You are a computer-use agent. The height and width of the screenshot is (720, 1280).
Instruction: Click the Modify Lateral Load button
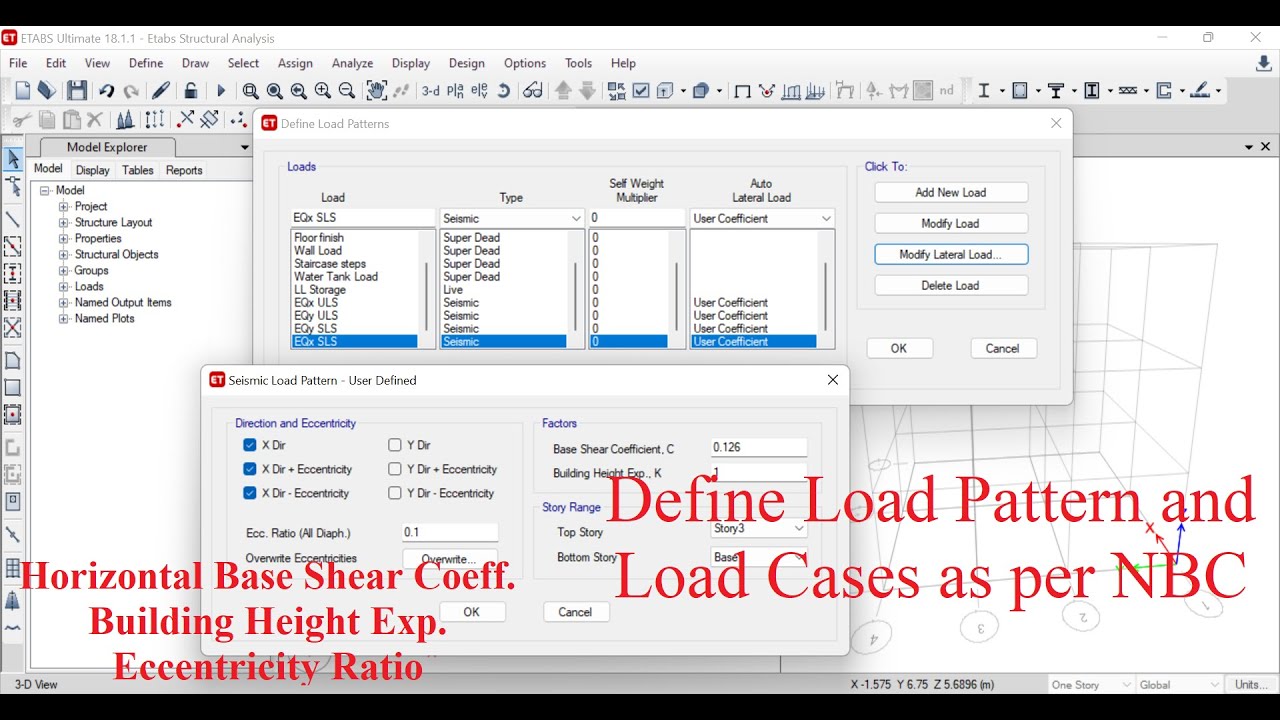point(951,255)
